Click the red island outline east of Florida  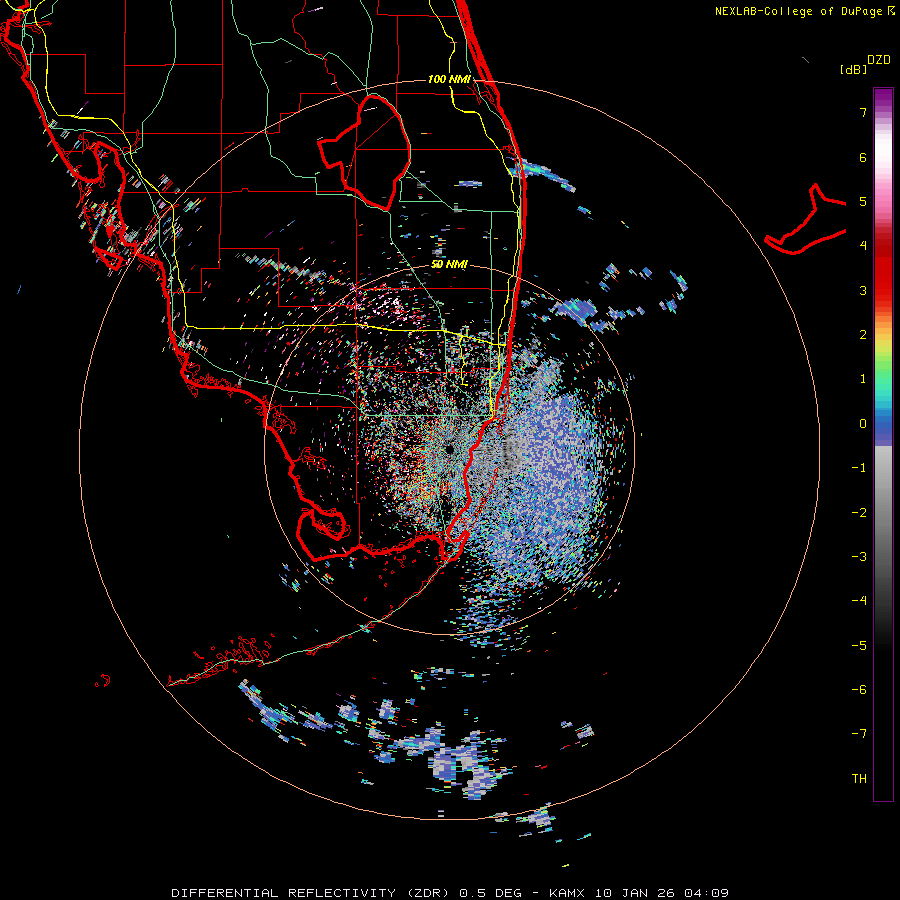coord(806,219)
